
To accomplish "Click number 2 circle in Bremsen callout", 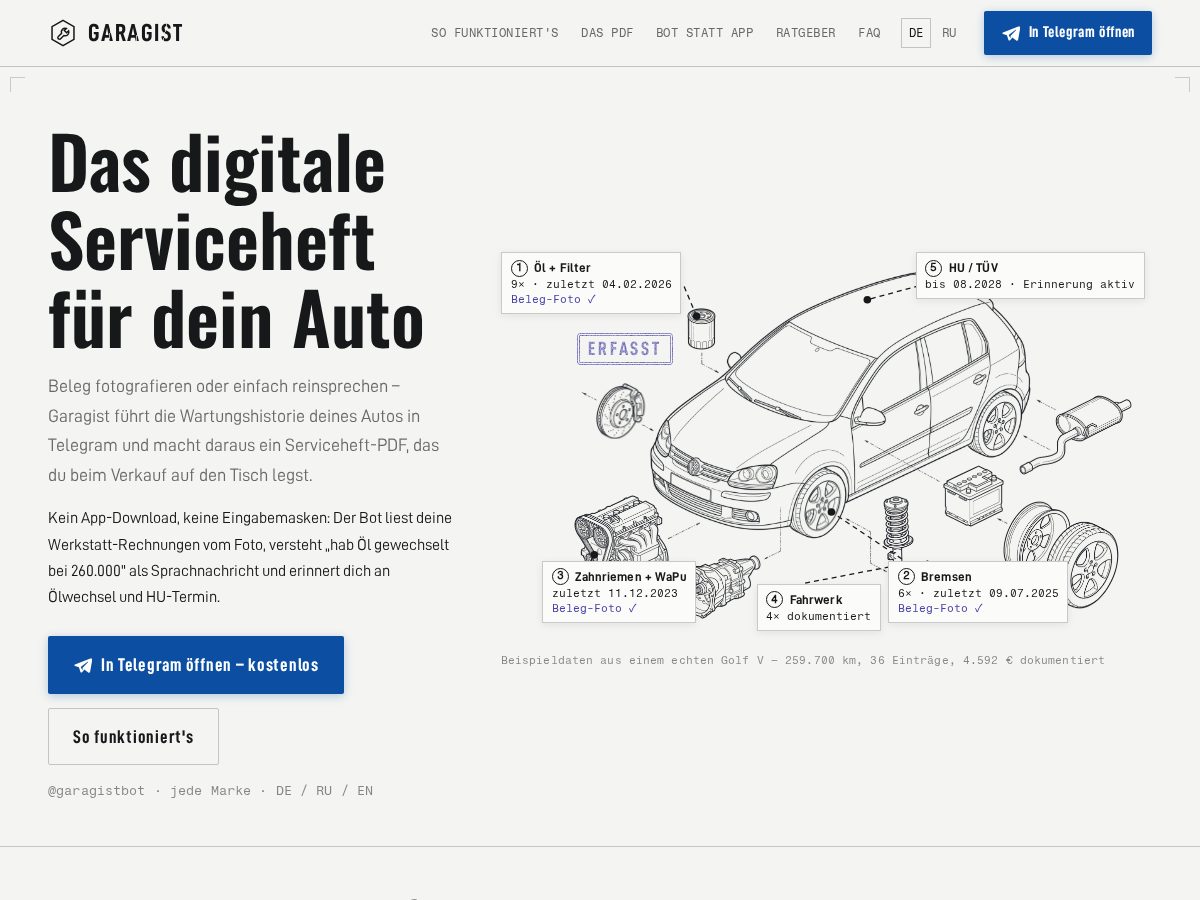I will pyautogui.click(x=906, y=577).
